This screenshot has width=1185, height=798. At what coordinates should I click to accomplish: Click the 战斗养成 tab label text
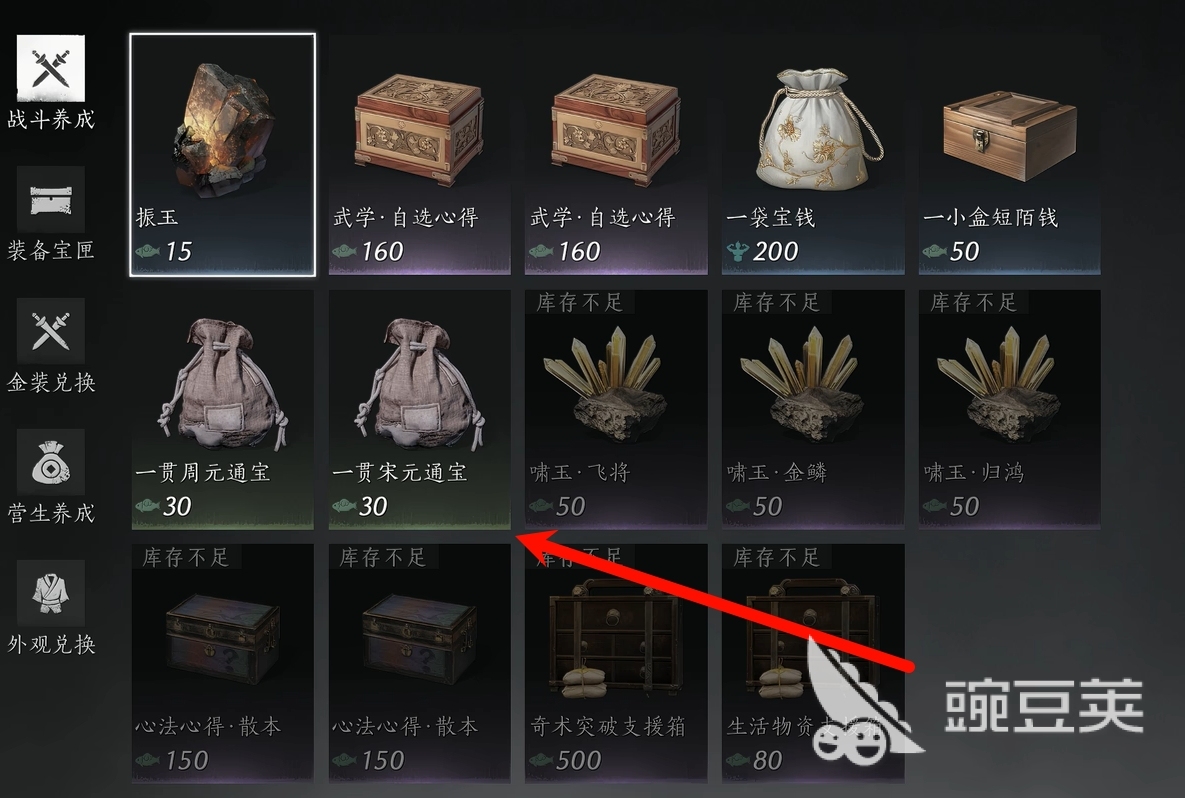(x=51, y=119)
